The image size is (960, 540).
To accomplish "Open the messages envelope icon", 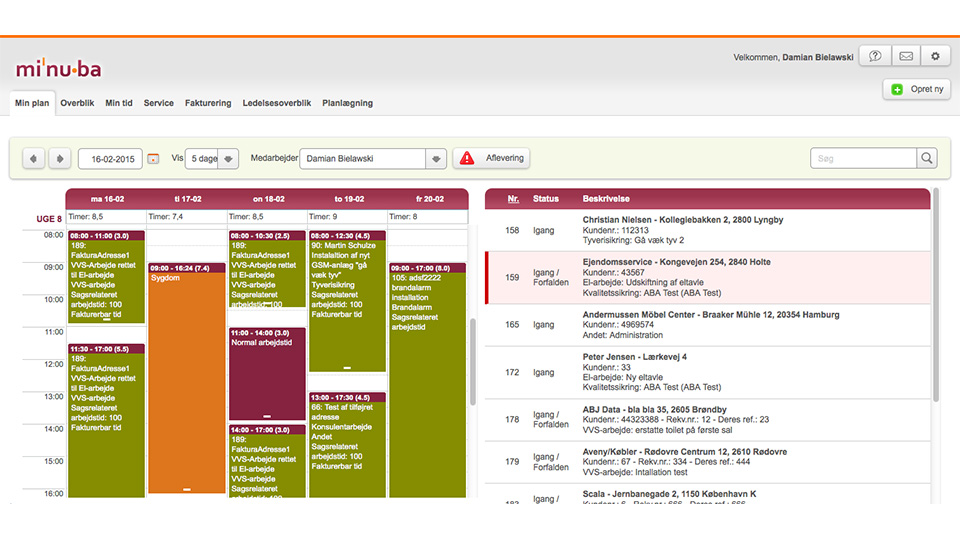I will [x=906, y=56].
